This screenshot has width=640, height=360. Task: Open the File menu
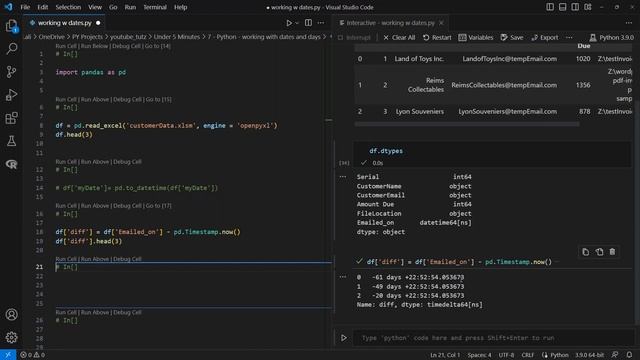pyautogui.click(x=25, y=7)
